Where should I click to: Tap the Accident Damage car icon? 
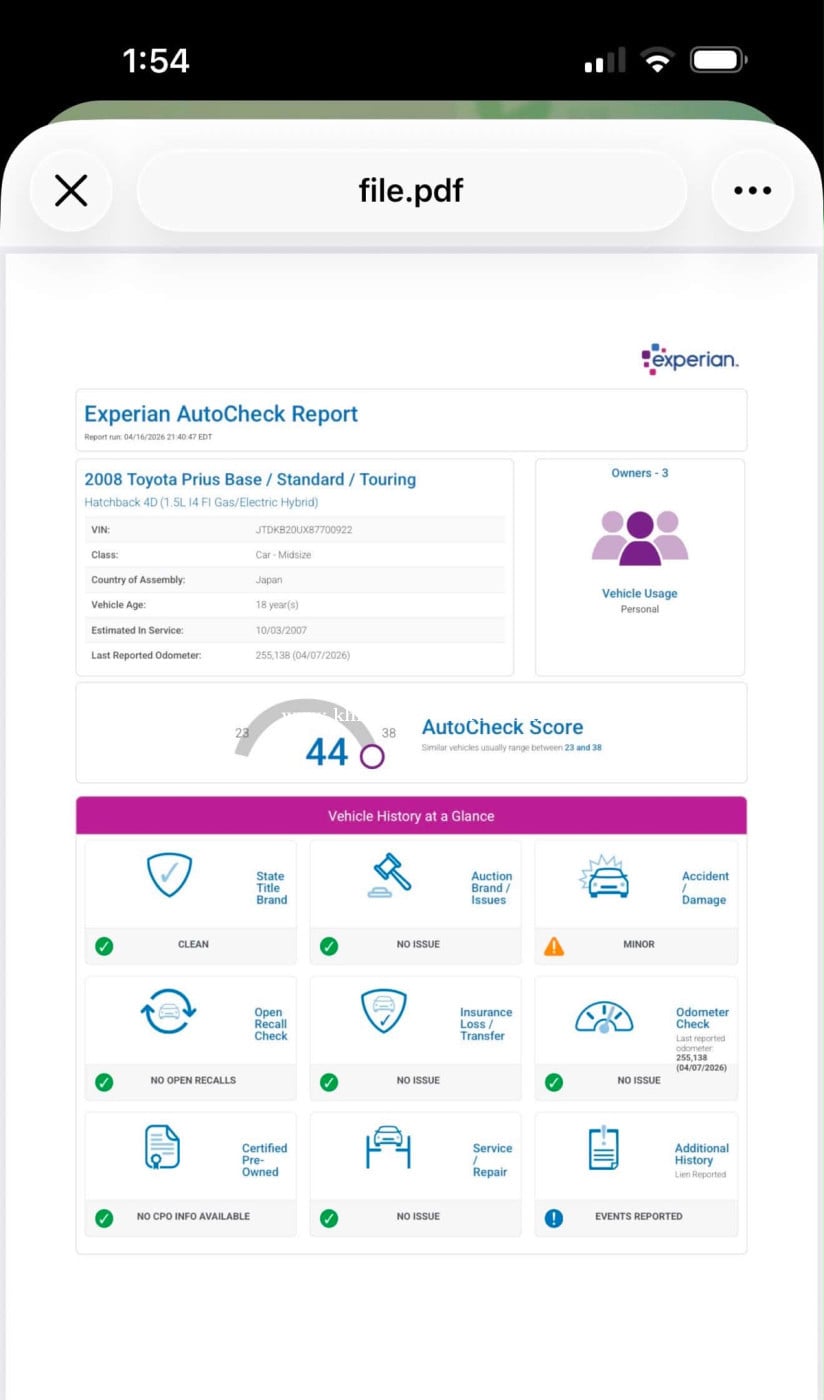tap(606, 877)
